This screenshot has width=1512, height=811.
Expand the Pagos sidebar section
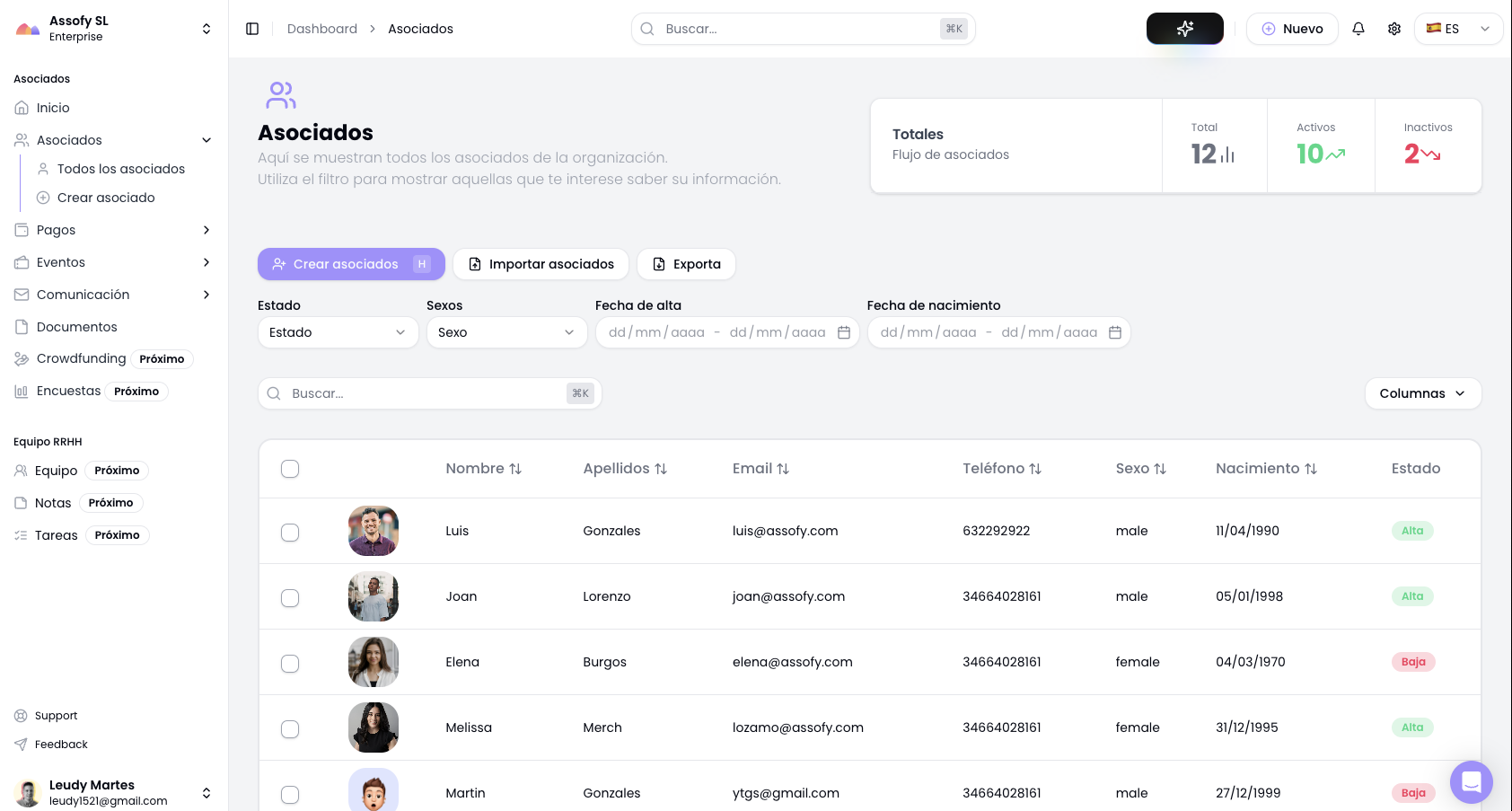(56, 230)
